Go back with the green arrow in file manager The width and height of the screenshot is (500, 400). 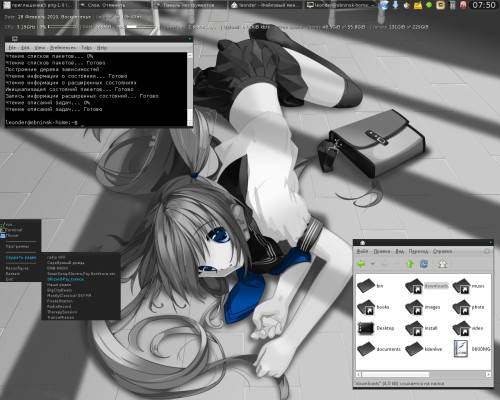(x=361, y=264)
